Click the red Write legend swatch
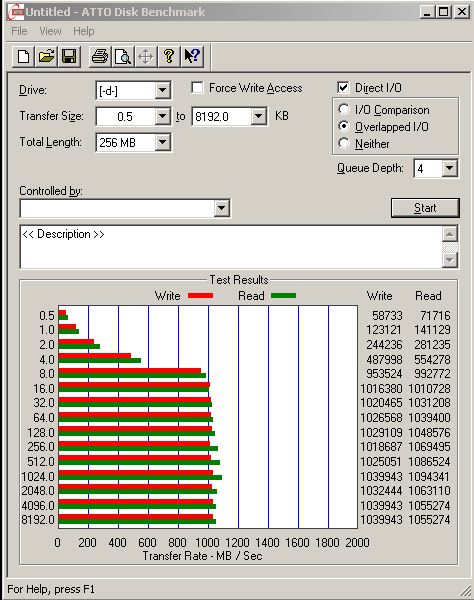 click(200, 295)
